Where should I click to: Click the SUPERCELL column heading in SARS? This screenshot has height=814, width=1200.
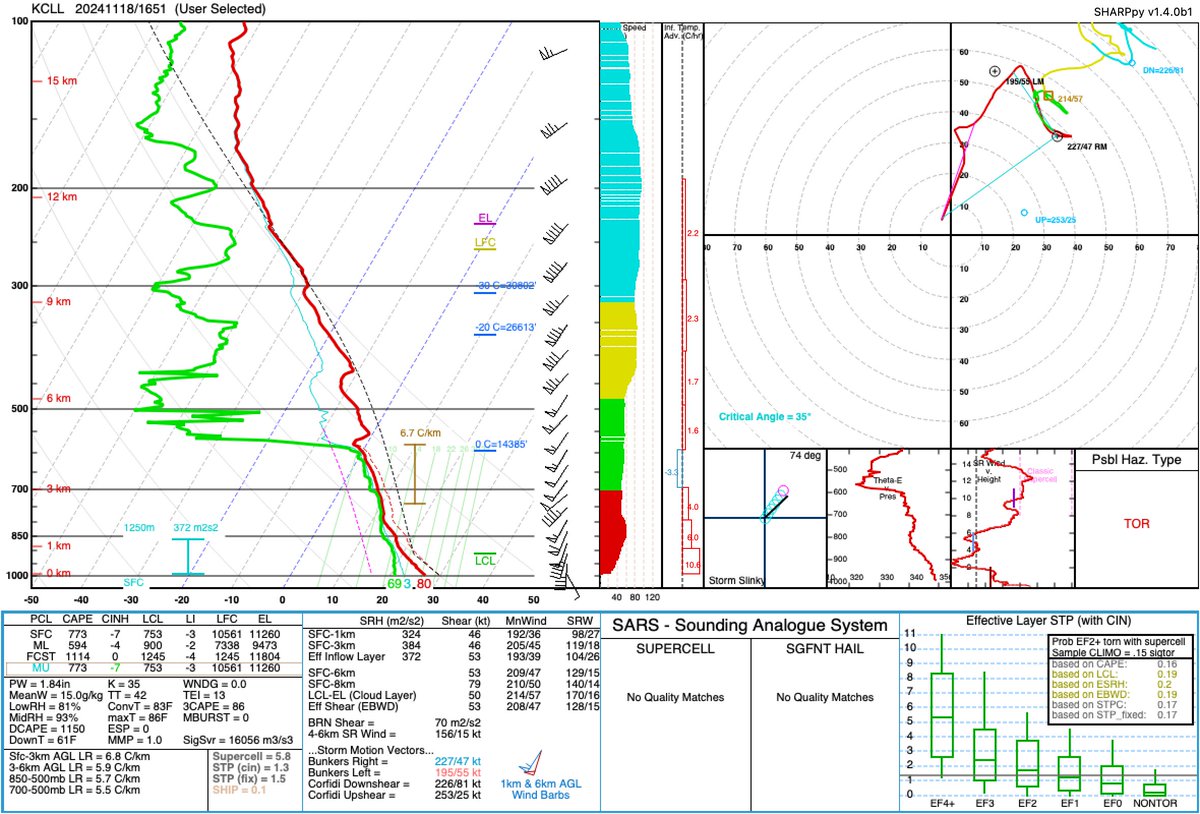pos(674,650)
